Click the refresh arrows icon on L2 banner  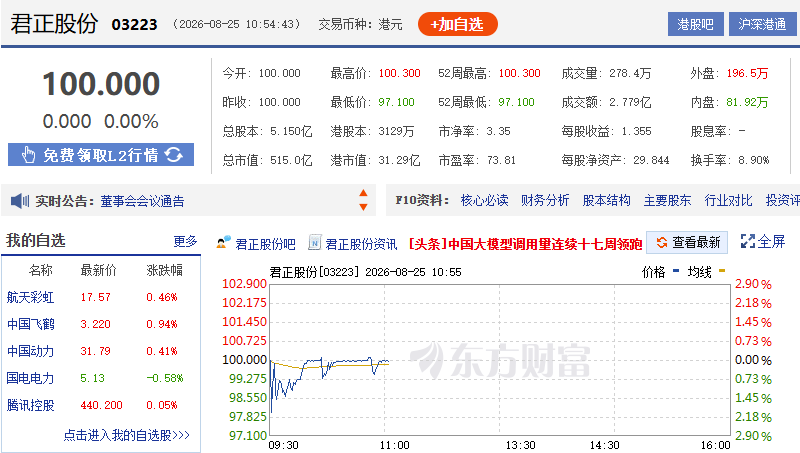(x=173, y=155)
